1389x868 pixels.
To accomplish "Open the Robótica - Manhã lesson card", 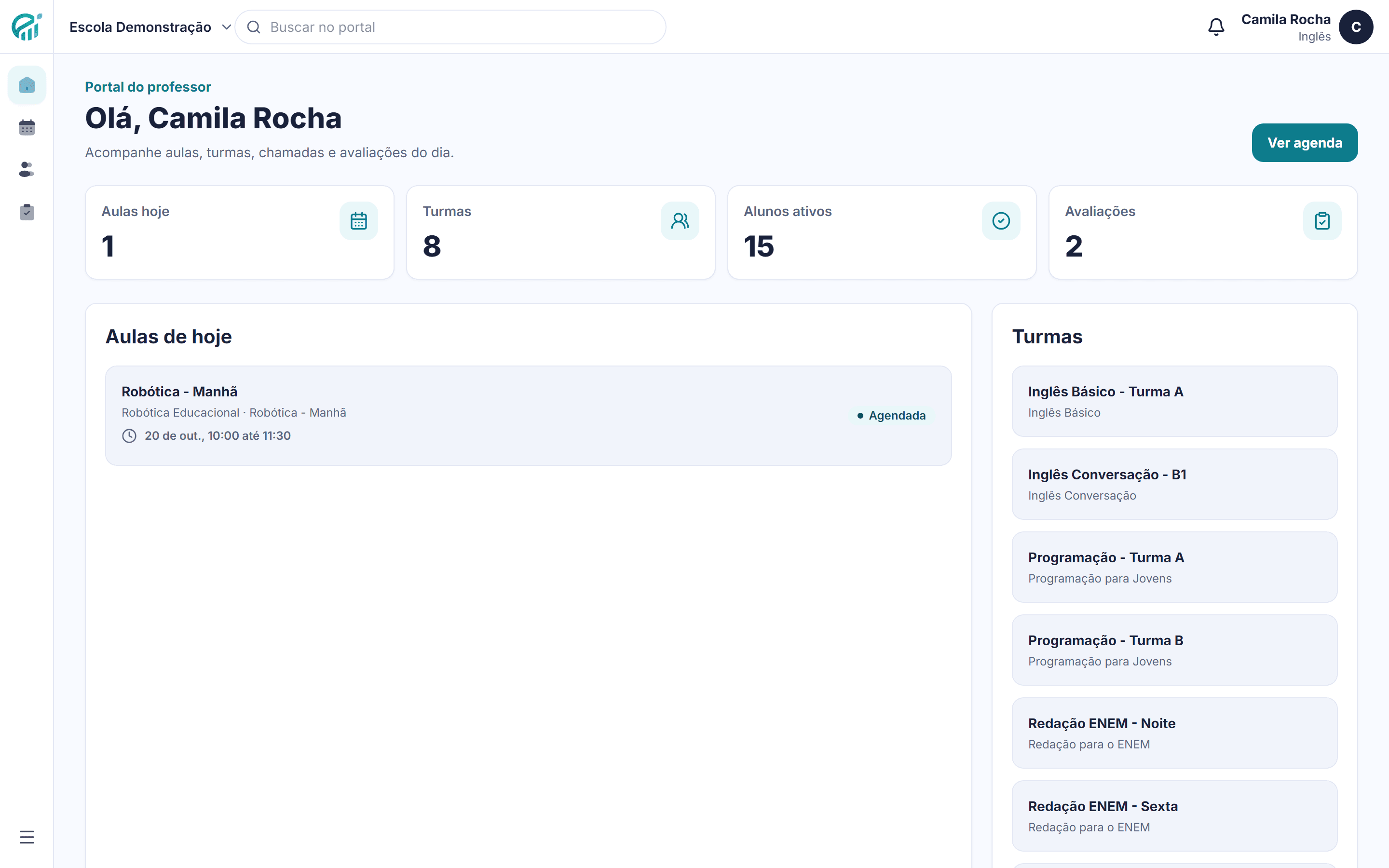I will tap(528, 416).
